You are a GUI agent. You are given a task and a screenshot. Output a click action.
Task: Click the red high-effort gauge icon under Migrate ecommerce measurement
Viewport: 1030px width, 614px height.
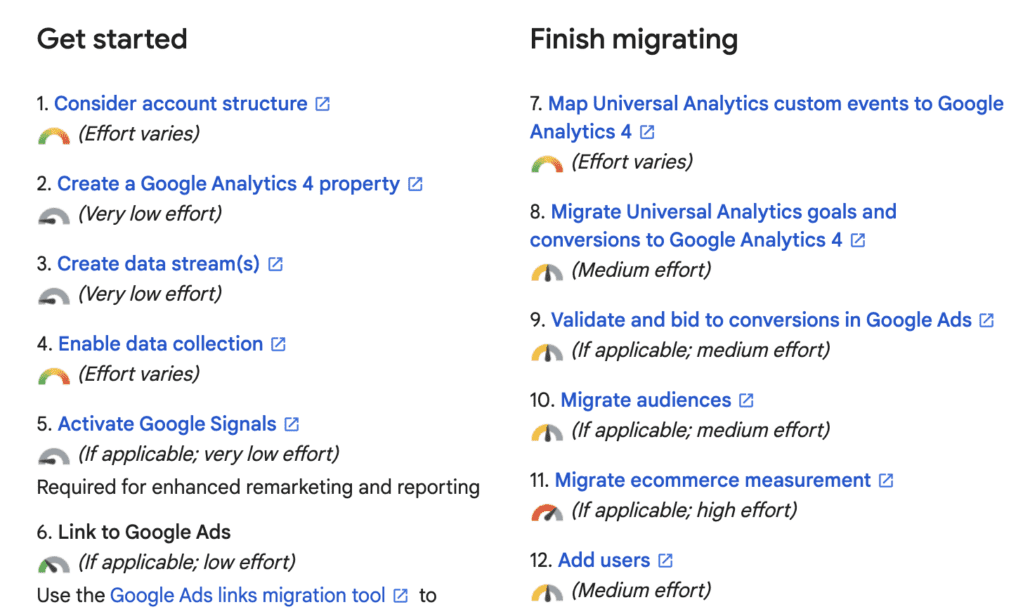[x=547, y=512]
